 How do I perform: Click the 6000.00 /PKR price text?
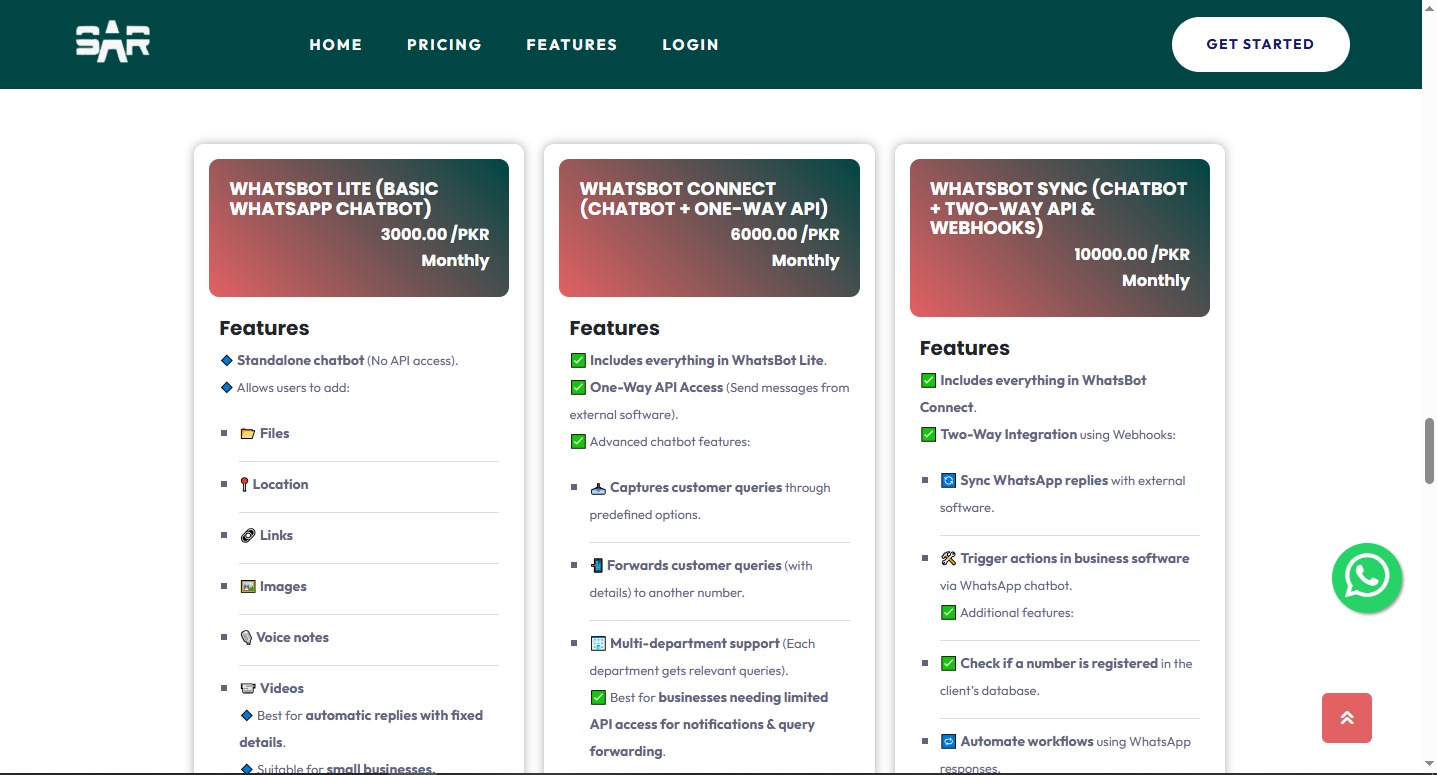[x=785, y=235]
